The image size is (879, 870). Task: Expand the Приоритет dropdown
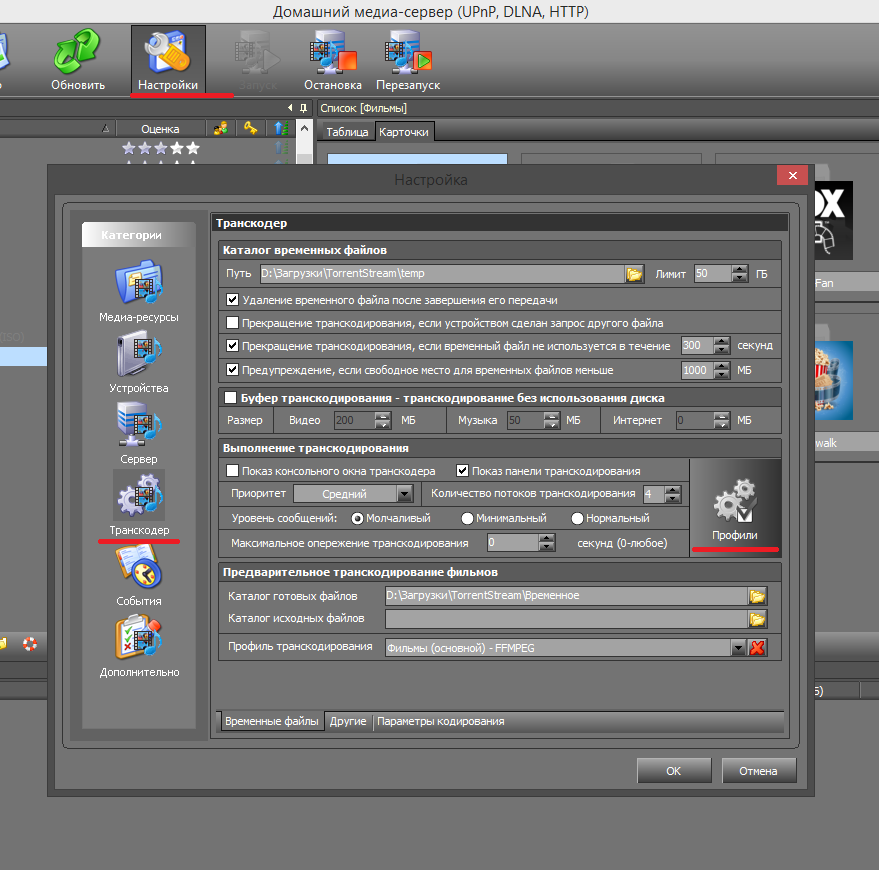tap(403, 494)
